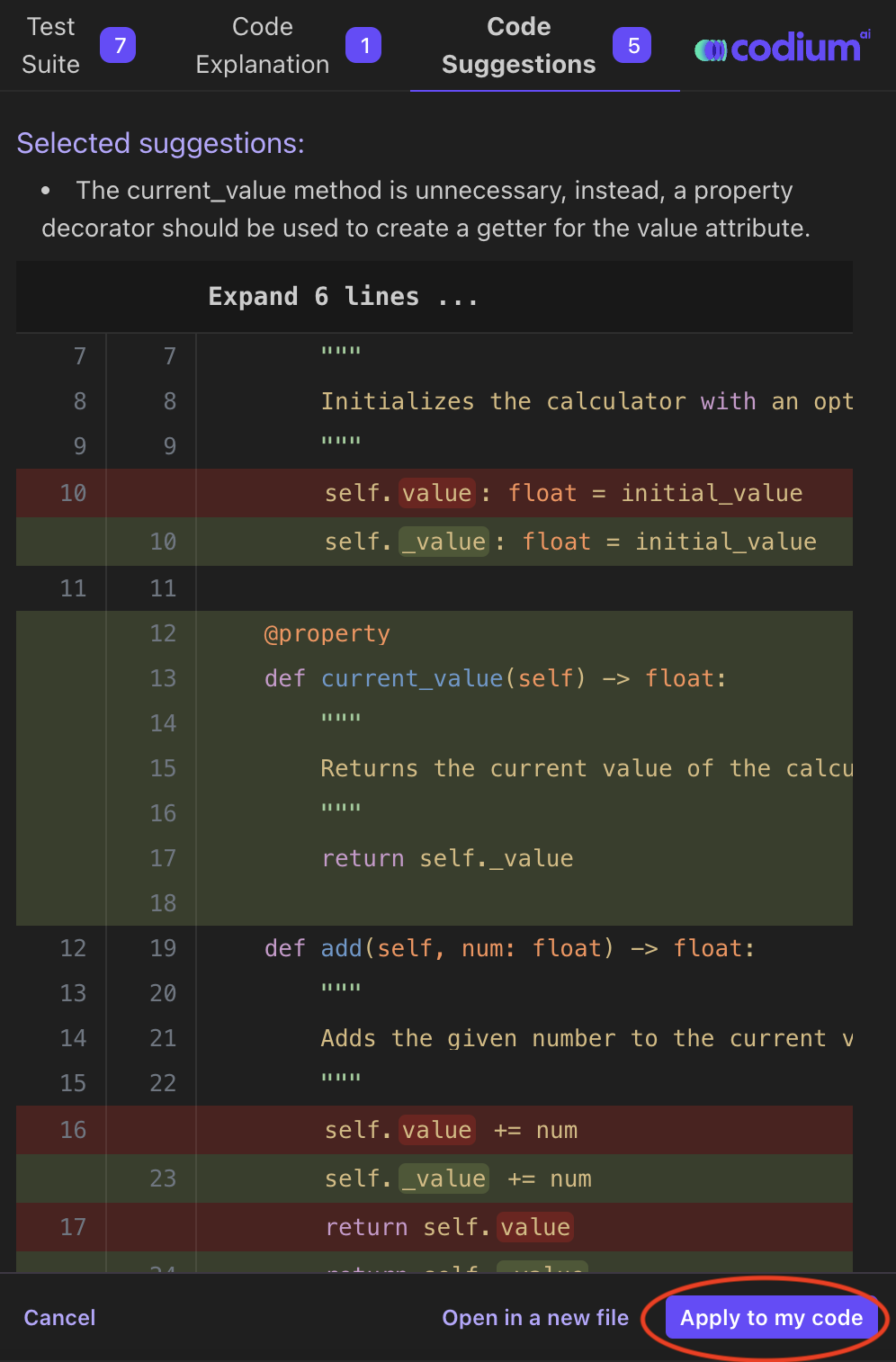896x1362 pixels.
Task: Open the Test Suite tab
Action: point(51,46)
